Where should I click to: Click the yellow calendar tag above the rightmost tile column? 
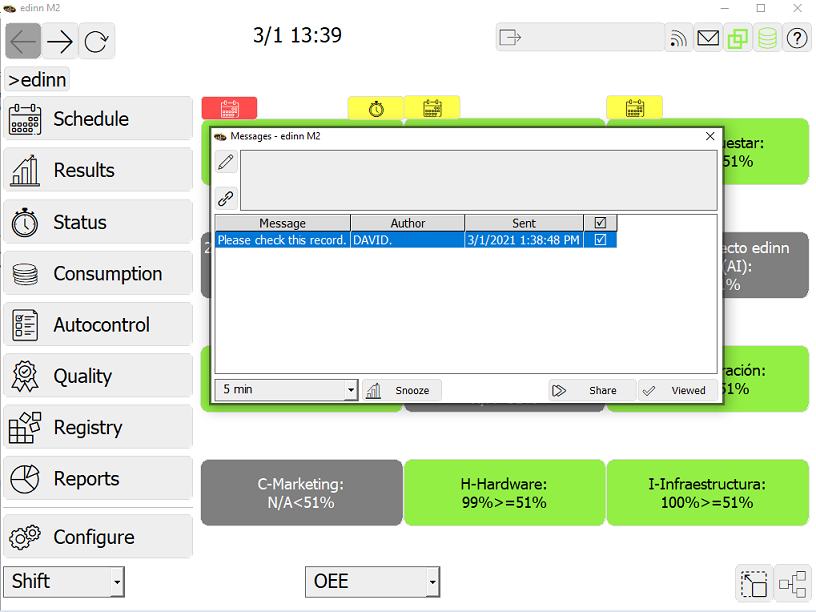tap(635, 108)
